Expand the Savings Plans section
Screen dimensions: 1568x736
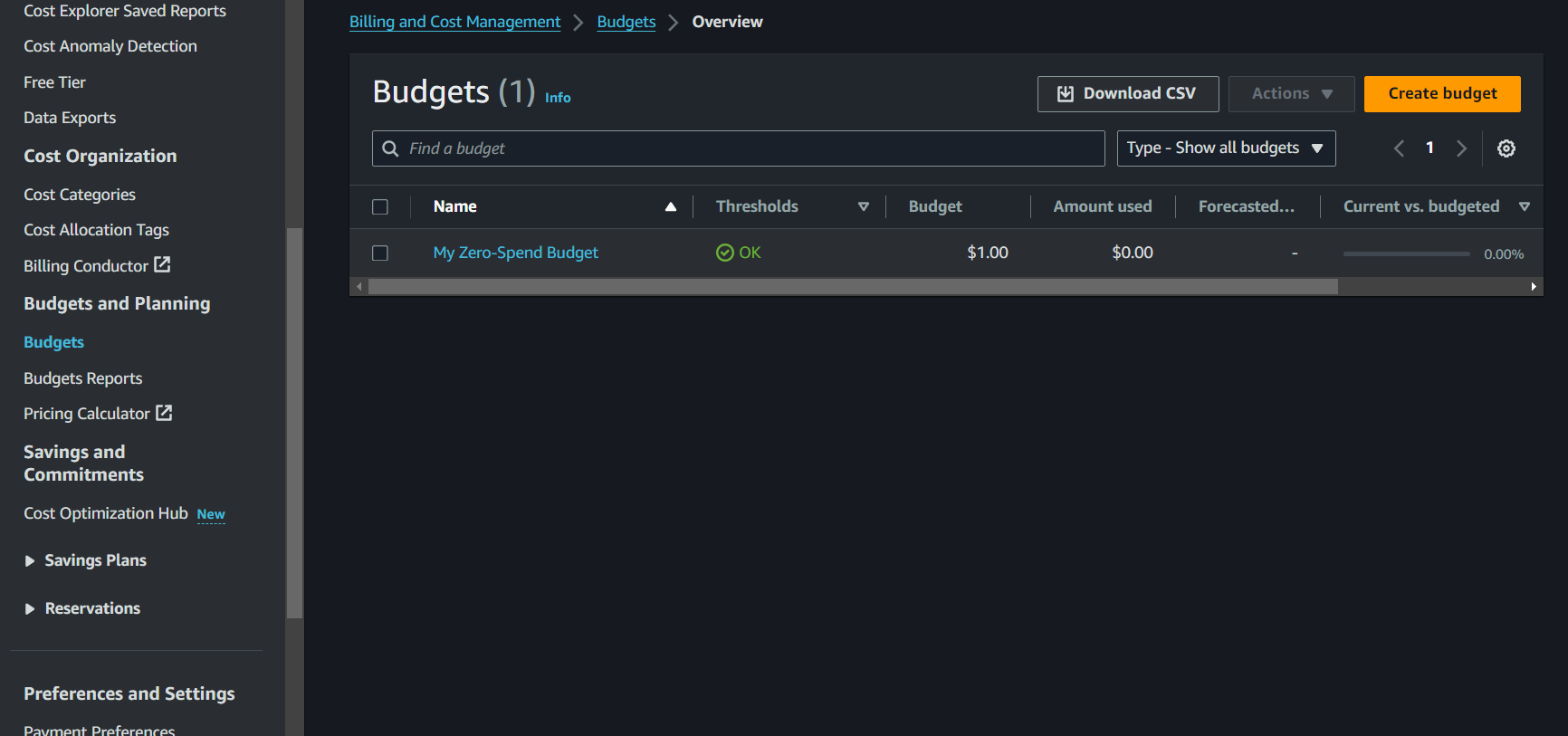[30, 561]
